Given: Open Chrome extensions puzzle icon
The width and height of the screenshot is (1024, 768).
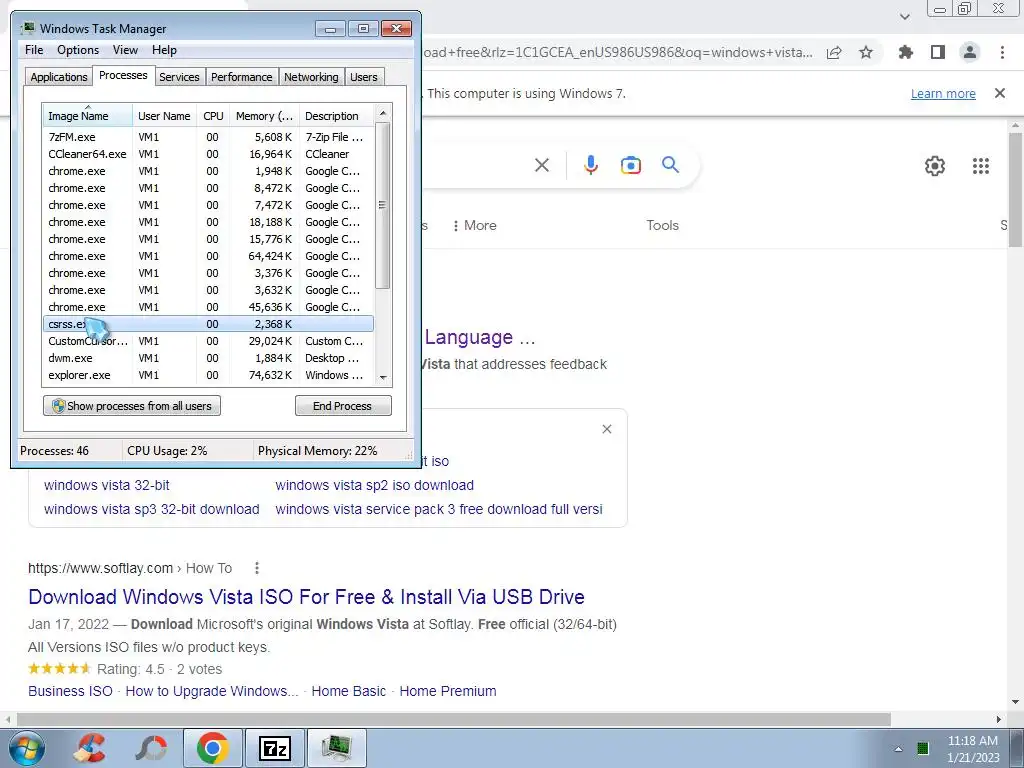Looking at the screenshot, I should tap(906, 52).
